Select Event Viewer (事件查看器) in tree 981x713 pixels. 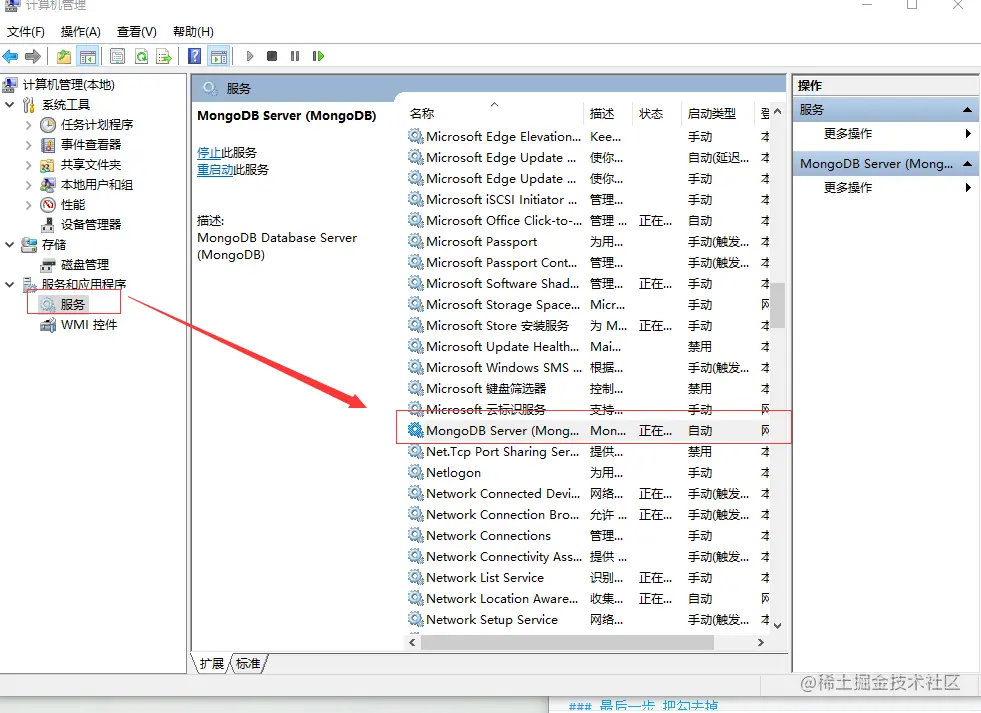click(91, 144)
